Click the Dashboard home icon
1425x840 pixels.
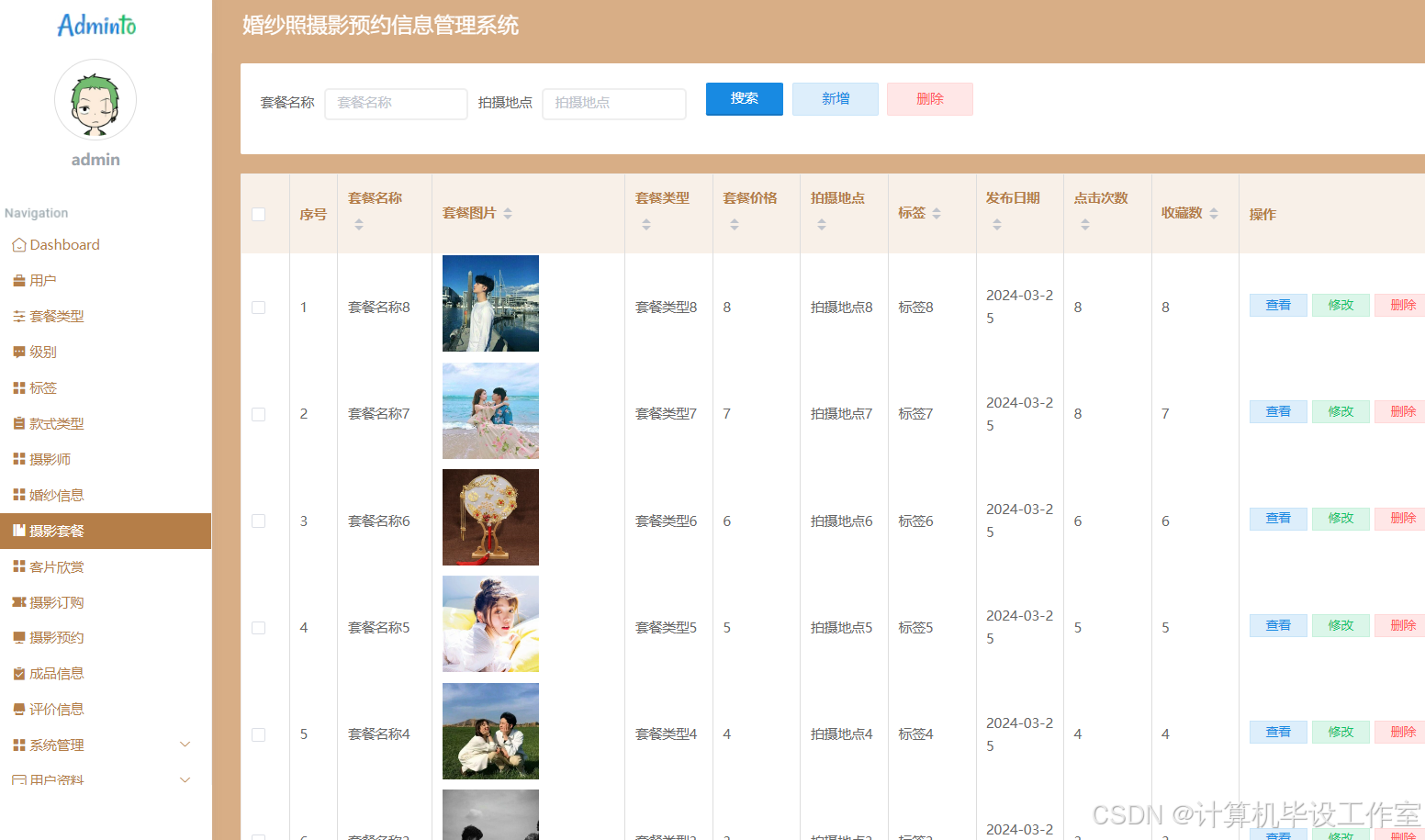18,245
